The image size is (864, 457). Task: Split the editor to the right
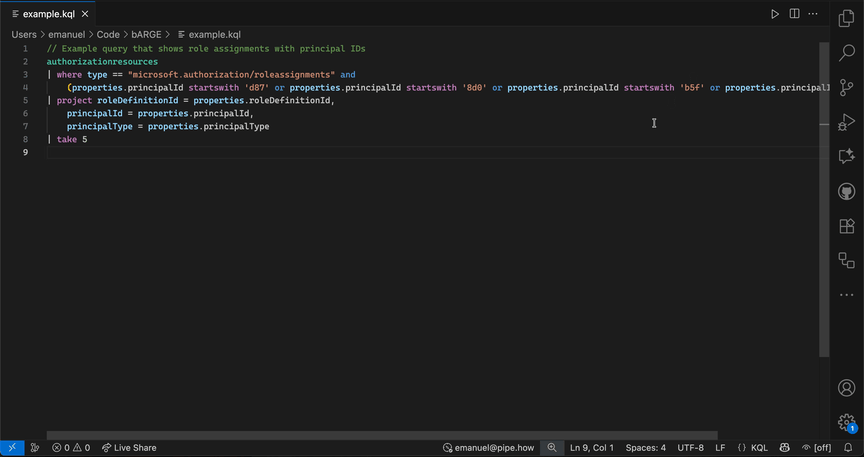(x=794, y=14)
